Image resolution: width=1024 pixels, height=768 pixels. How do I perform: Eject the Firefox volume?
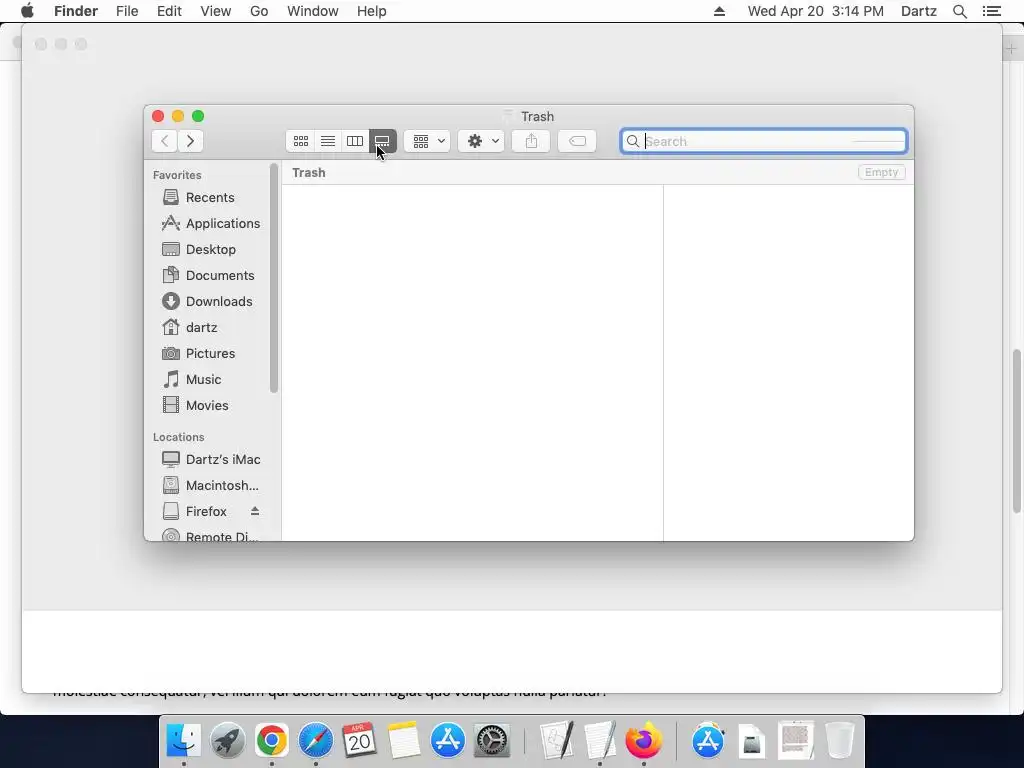pyautogui.click(x=255, y=511)
